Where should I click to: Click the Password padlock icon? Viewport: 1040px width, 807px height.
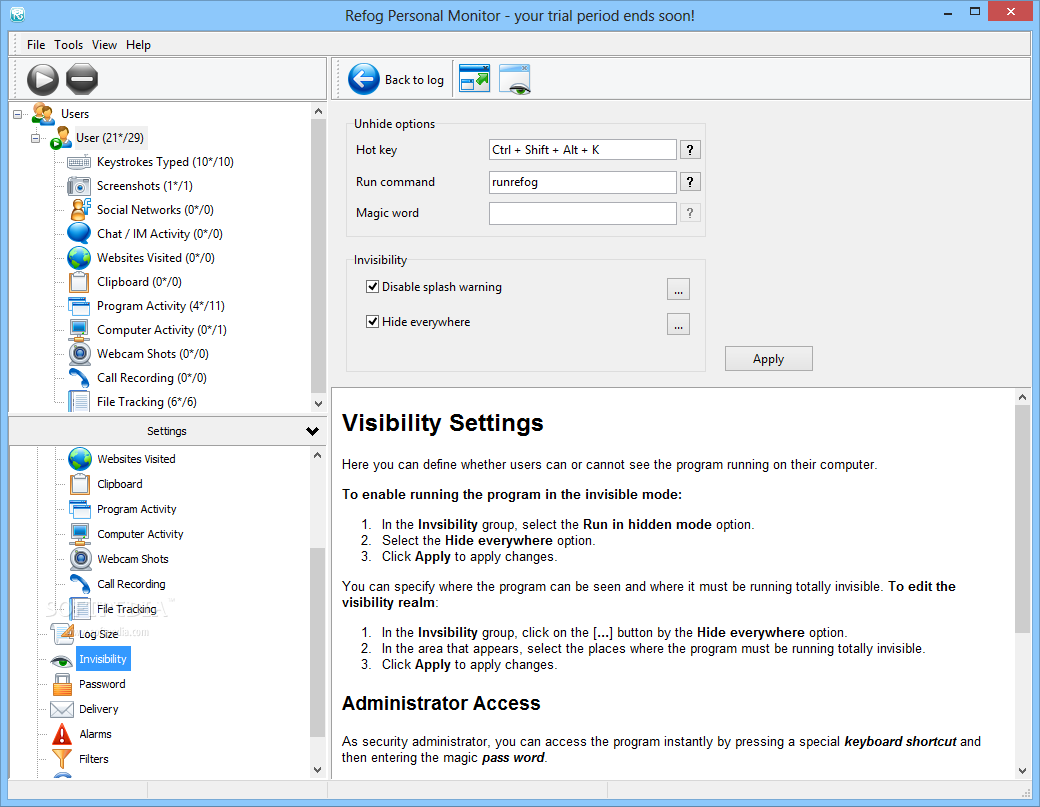(62, 684)
